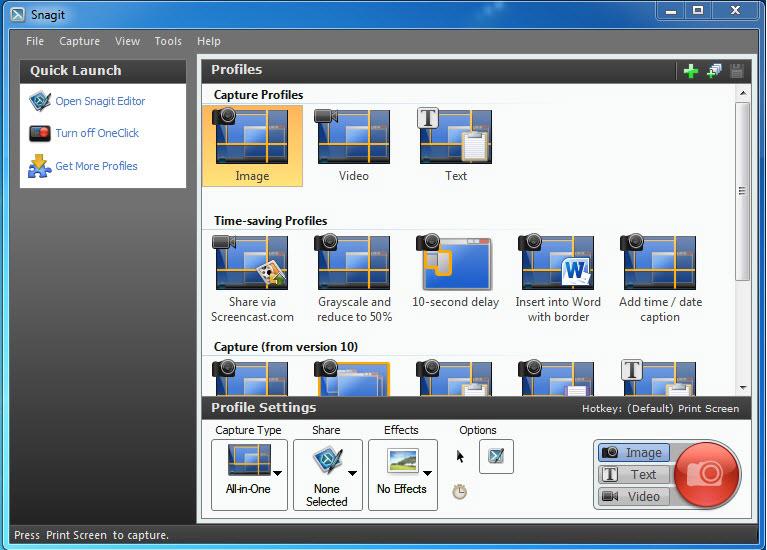Click the Get More Profiles link
Screen dimensions: 767x550
pos(96,166)
